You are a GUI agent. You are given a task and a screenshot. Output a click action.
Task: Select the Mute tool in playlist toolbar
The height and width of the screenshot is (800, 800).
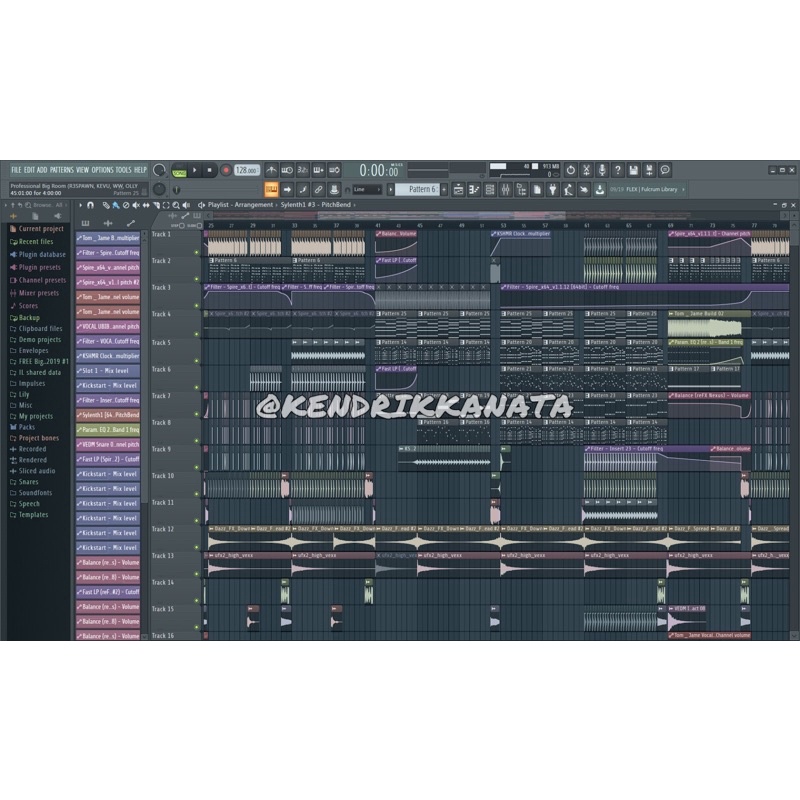point(136,205)
